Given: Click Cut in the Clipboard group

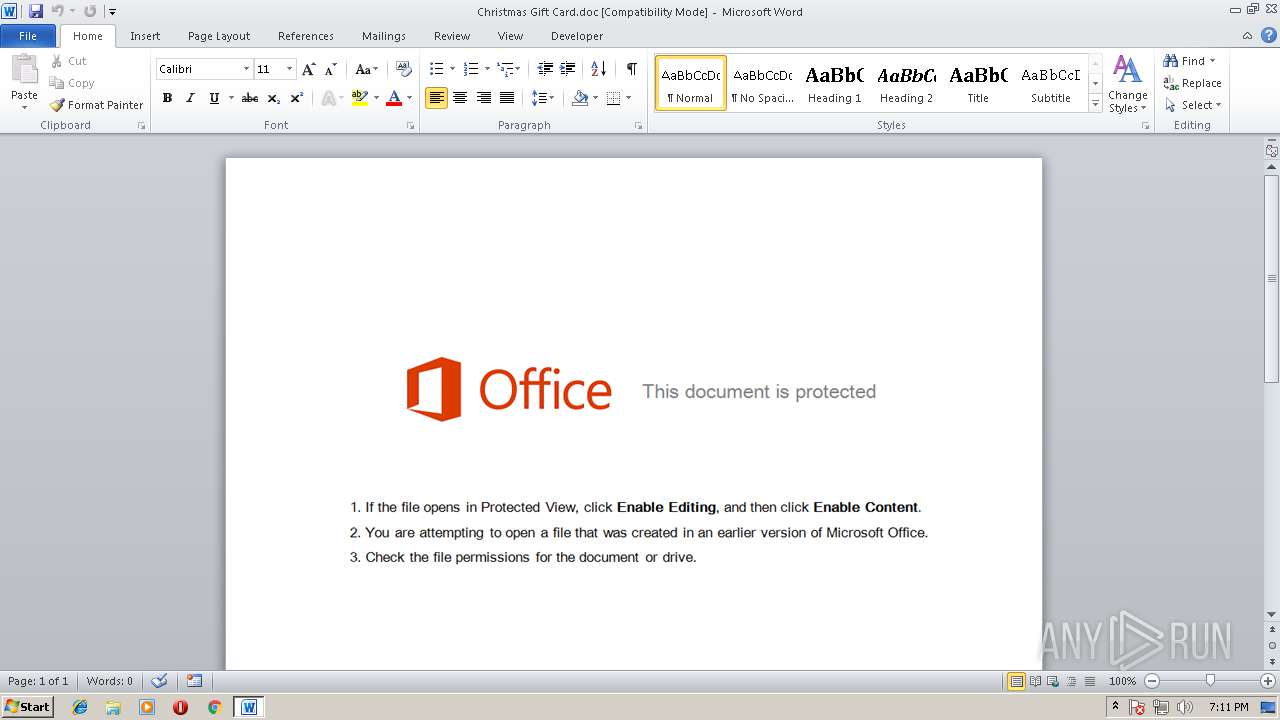Looking at the screenshot, I should [69, 61].
